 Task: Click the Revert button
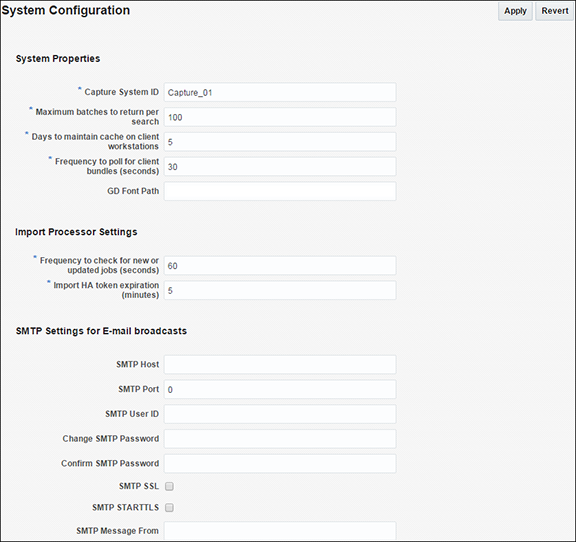(555, 11)
